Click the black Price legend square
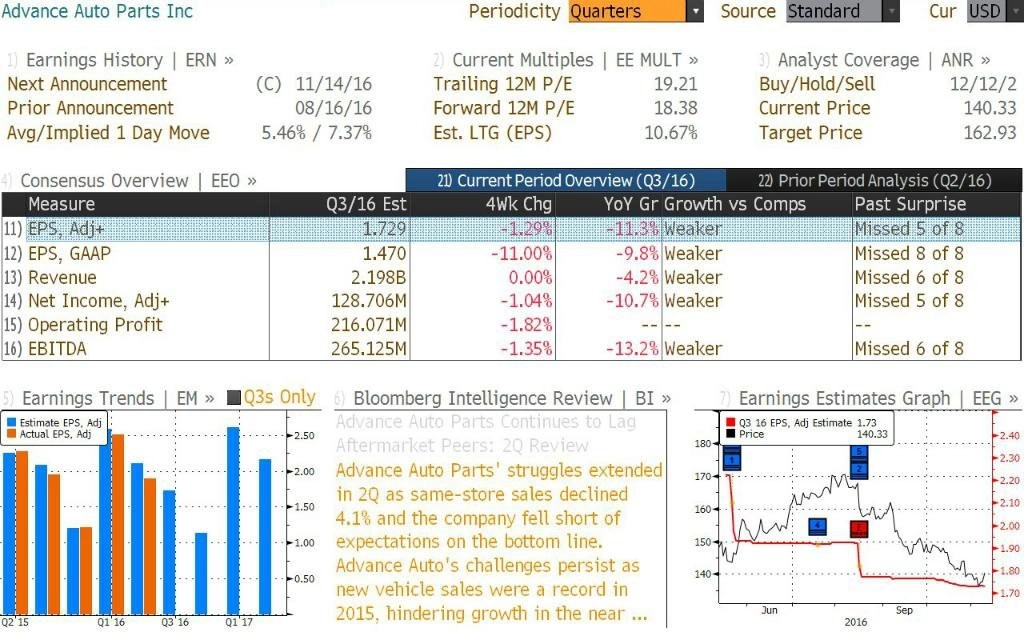The width and height of the screenshot is (1024, 632). (730, 434)
